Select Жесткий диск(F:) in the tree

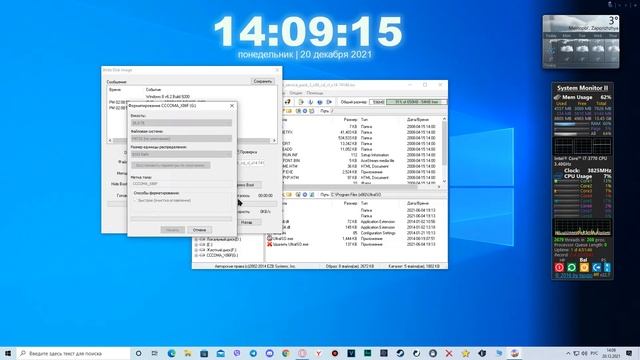[x=221, y=250]
